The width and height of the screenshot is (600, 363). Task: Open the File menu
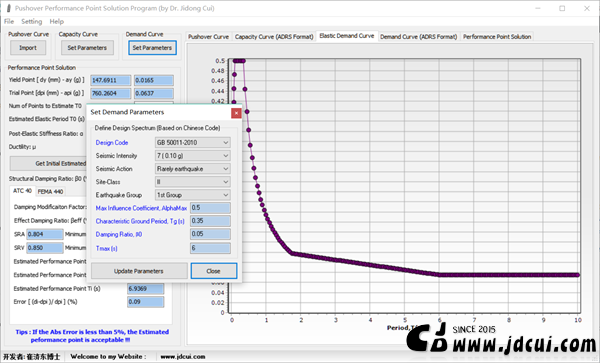9,21
